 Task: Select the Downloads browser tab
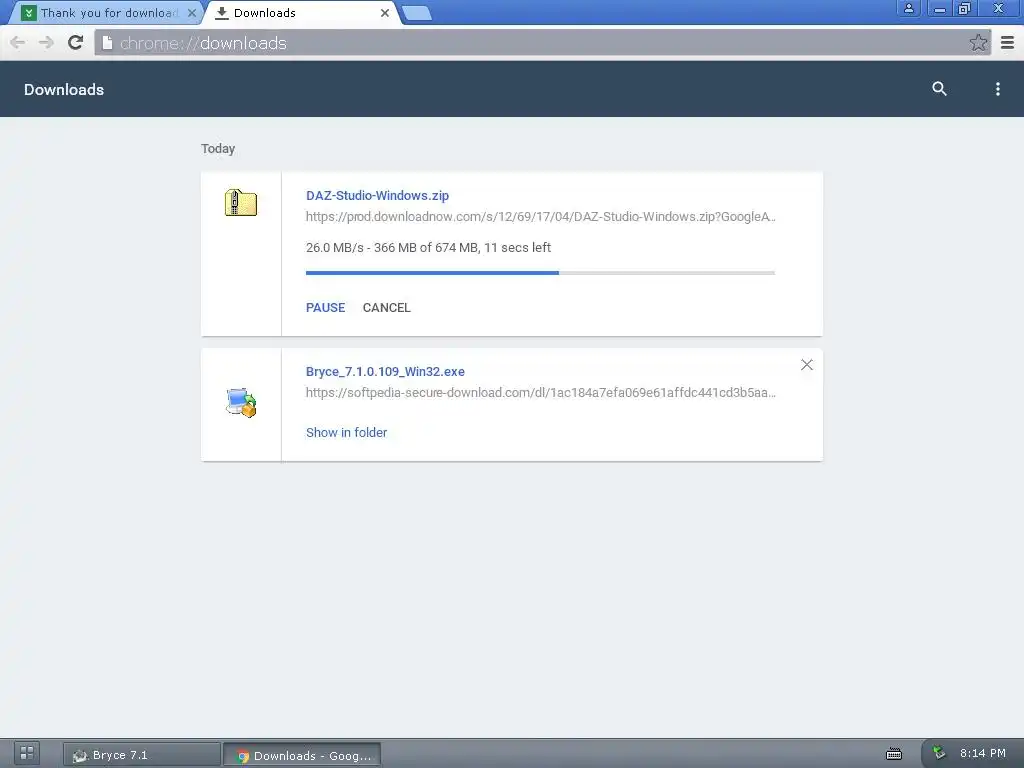302,13
